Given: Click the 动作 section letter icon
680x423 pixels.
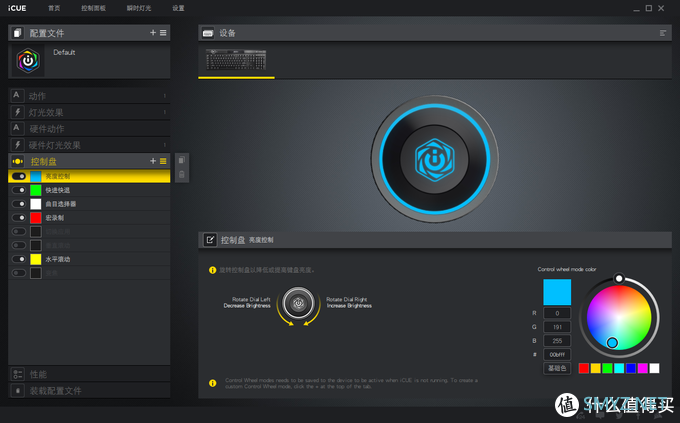Looking at the screenshot, I should click(16, 95).
